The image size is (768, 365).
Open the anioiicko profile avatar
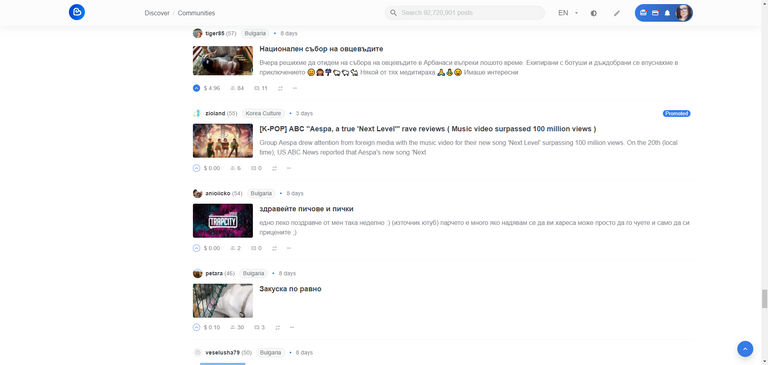[x=197, y=193]
